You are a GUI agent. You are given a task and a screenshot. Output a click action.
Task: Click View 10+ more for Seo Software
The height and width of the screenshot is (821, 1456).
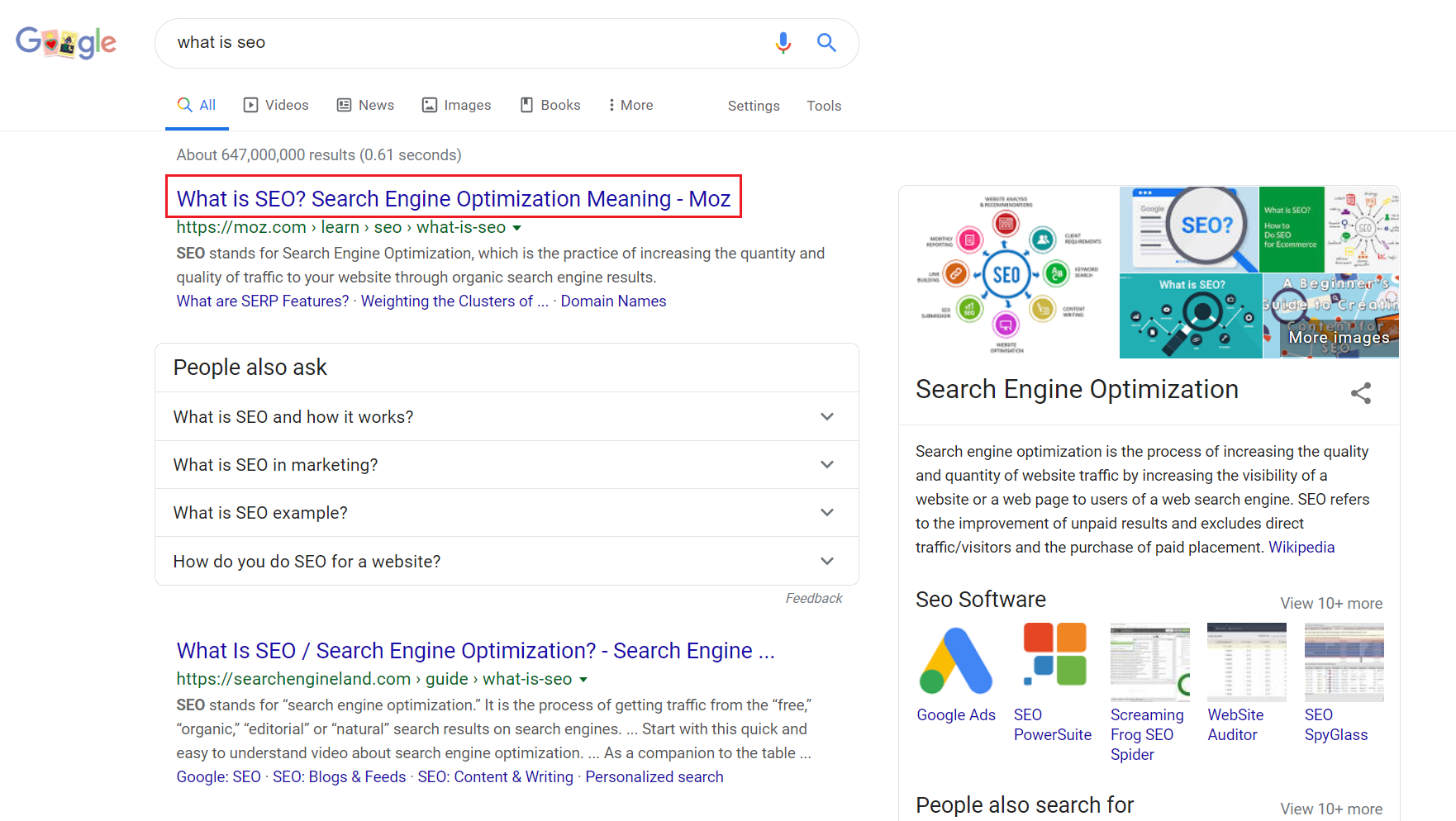tap(1331, 604)
